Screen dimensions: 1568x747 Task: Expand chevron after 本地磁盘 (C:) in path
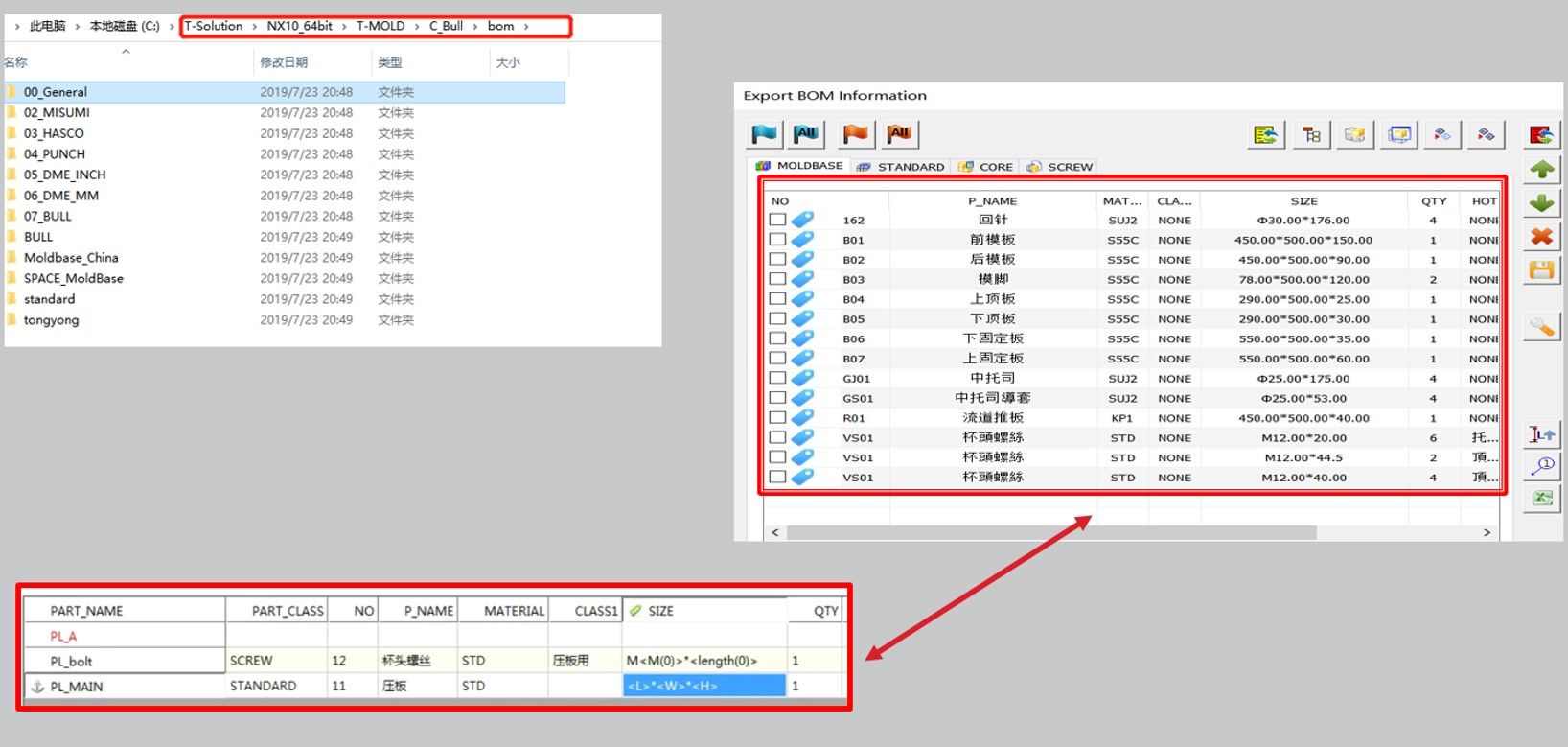pyautogui.click(x=172, y=27)
